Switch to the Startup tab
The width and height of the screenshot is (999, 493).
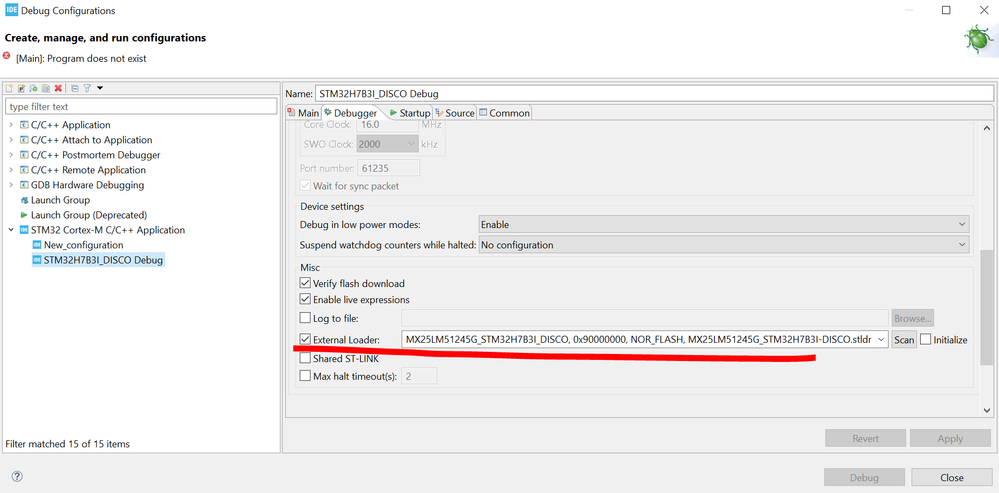[410, 113]
